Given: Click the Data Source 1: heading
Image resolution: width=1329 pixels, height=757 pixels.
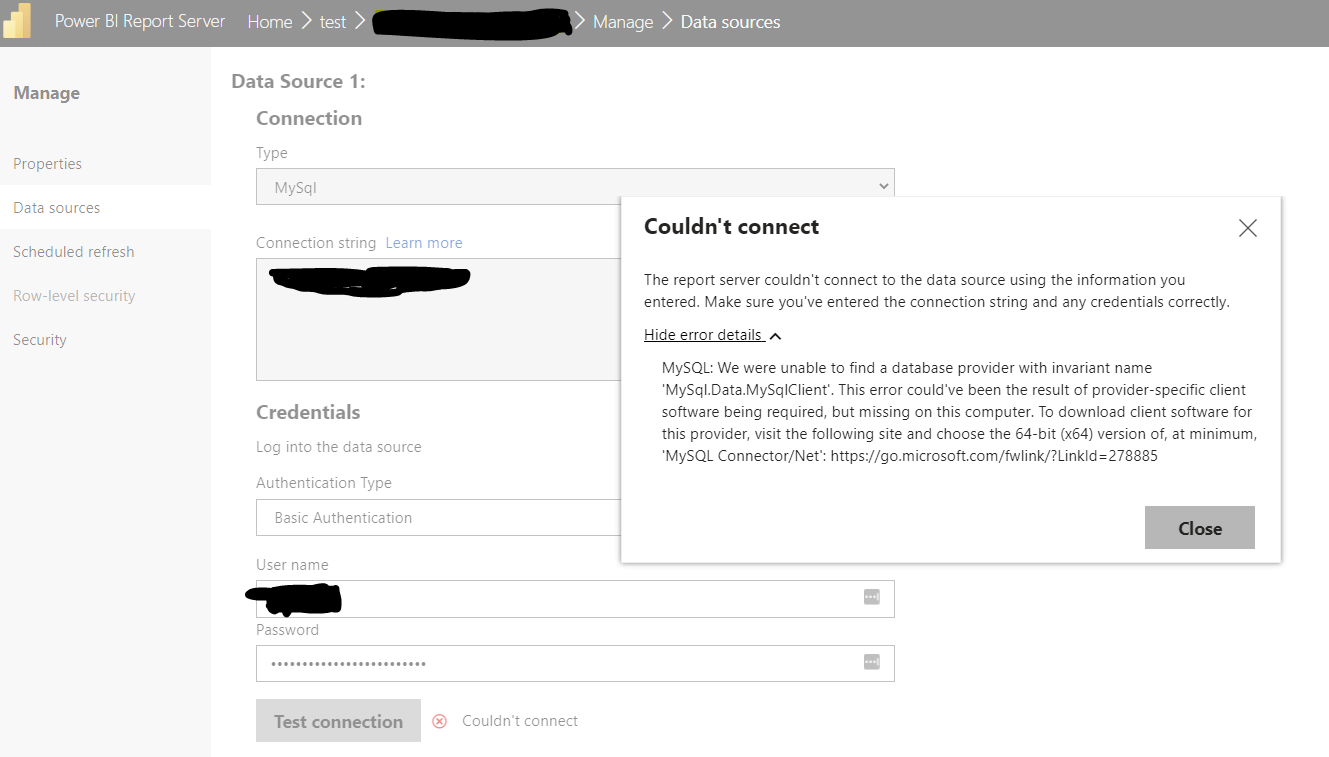Looking at the screenshot, I should click(298, 81).
